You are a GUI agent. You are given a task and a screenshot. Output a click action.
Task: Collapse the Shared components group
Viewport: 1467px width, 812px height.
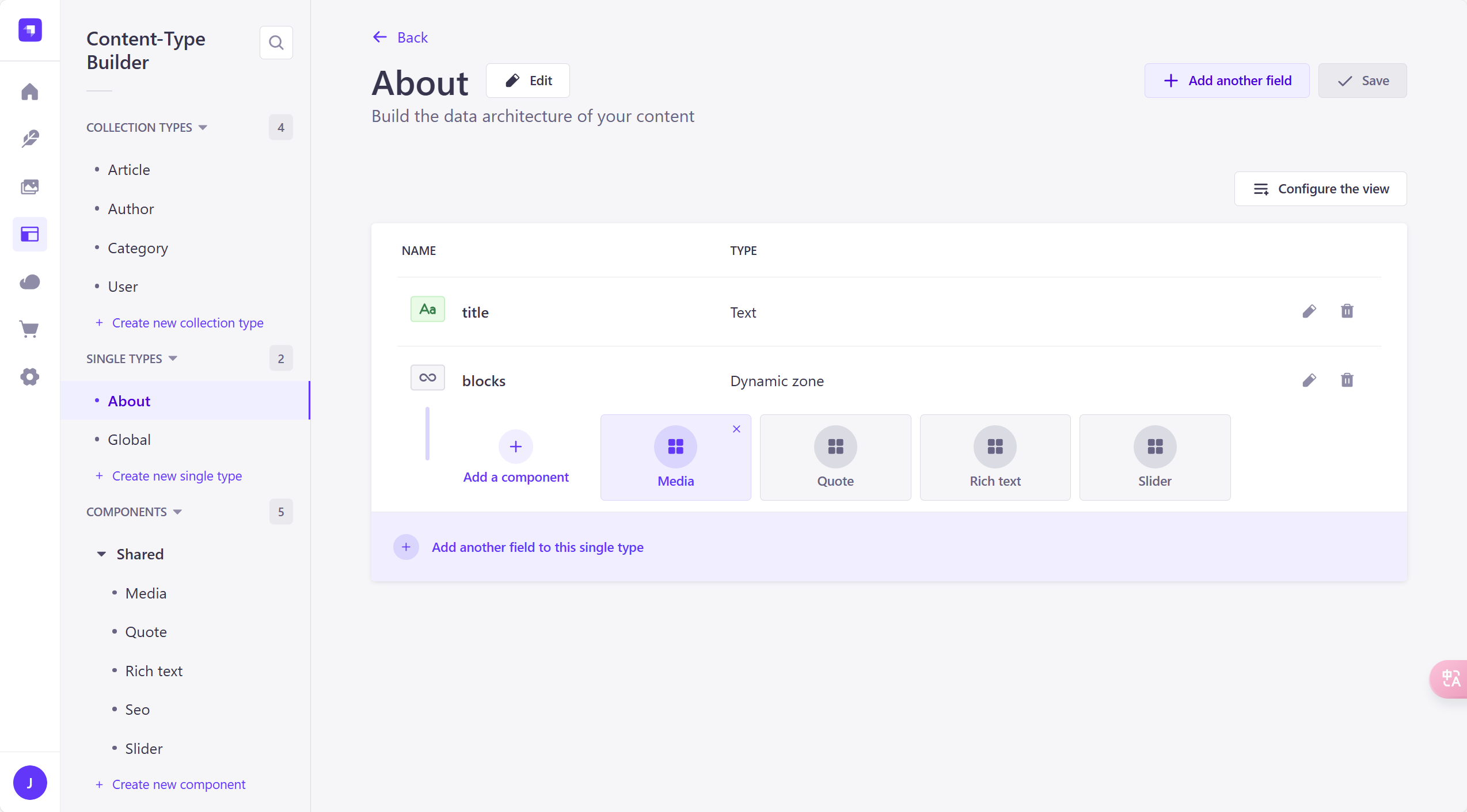tap(101, 554)
